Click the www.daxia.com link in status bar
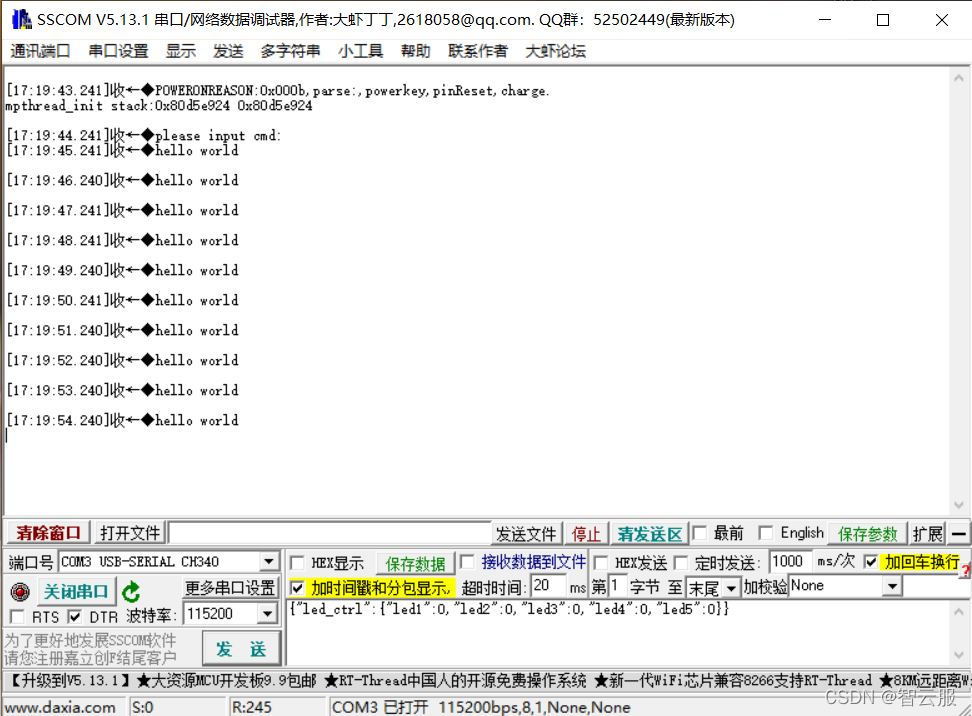 (60, 707)
